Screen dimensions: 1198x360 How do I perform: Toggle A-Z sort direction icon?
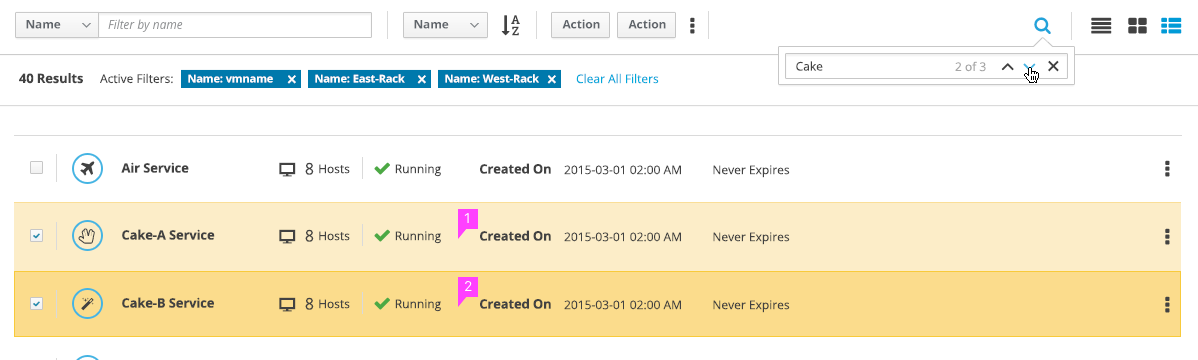(510, 25)
